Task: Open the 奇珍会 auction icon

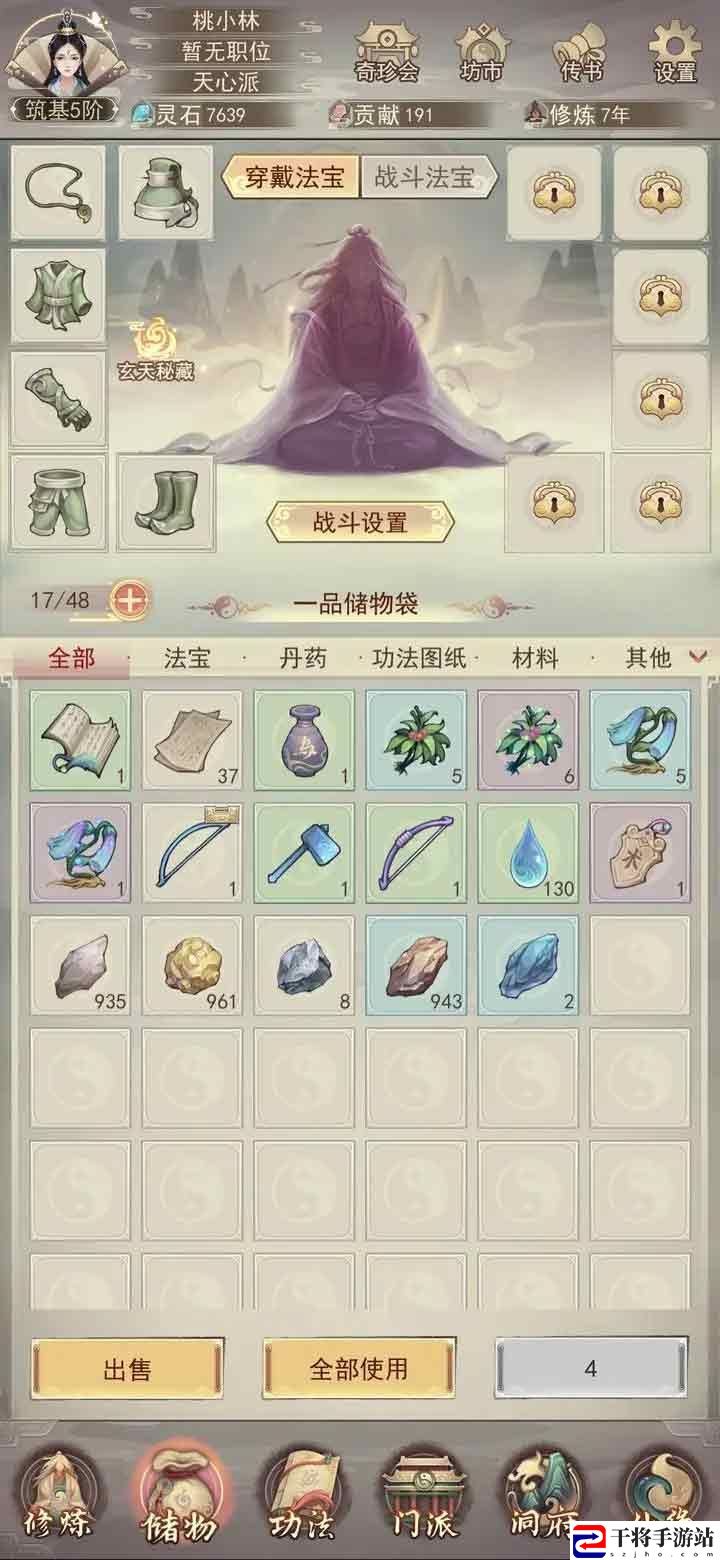Action: tap(385, 50)
